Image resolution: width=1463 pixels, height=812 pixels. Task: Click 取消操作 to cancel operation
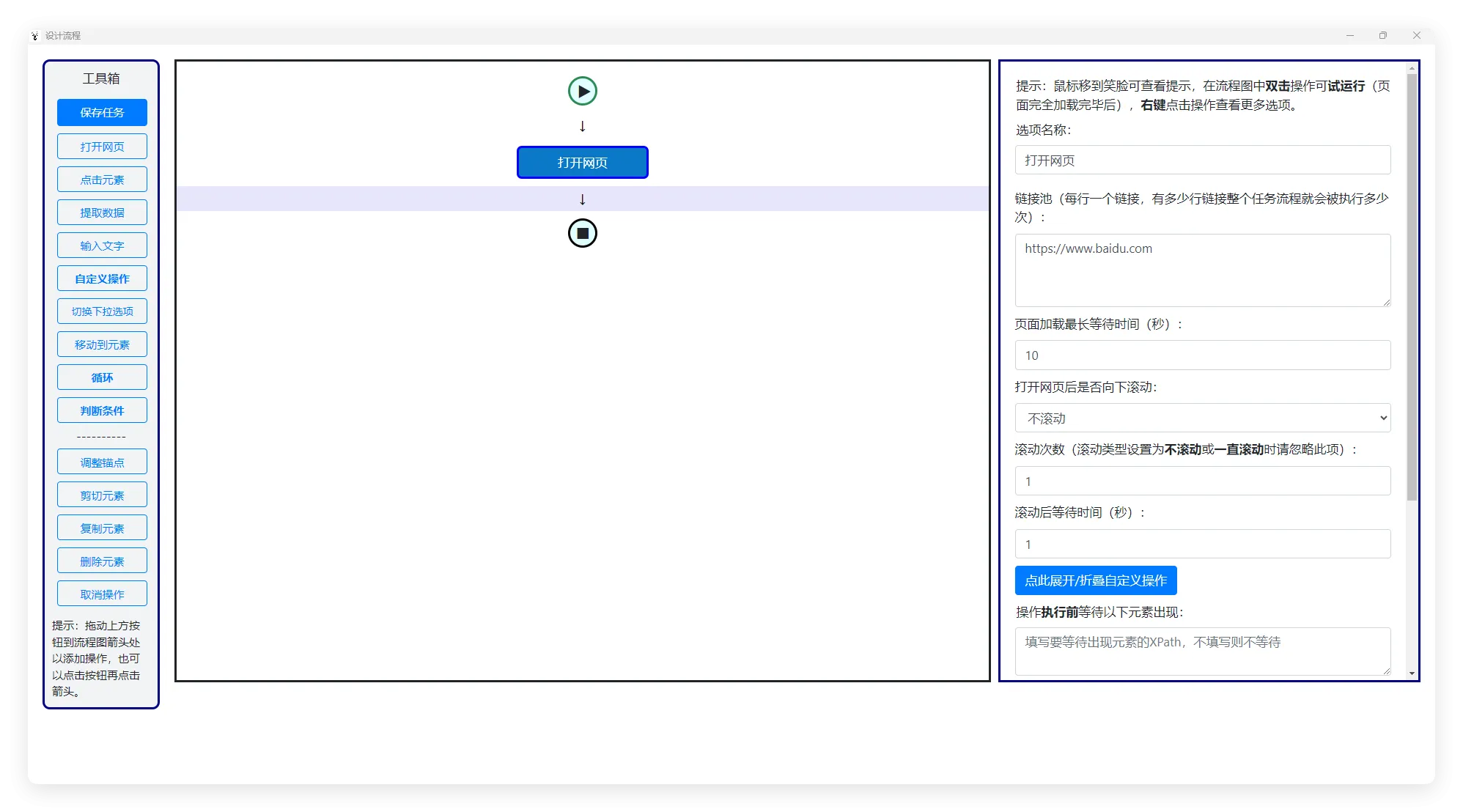click(x=102, y=593)
